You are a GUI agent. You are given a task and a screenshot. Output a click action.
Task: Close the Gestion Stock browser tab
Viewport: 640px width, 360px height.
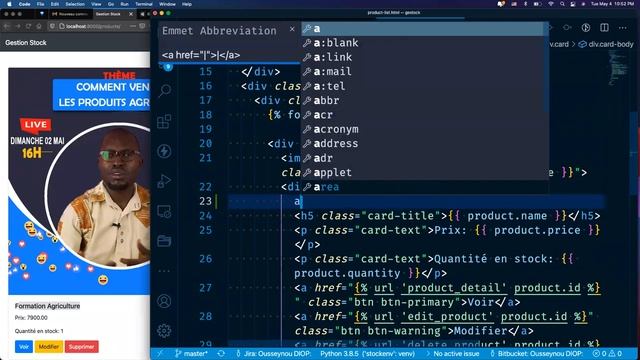[x=131, y=14]
